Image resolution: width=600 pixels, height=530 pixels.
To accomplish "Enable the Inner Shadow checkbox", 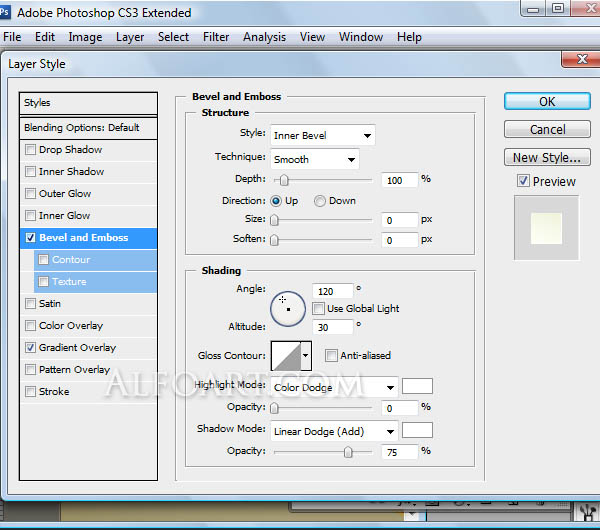I will [x=30, y=171].
